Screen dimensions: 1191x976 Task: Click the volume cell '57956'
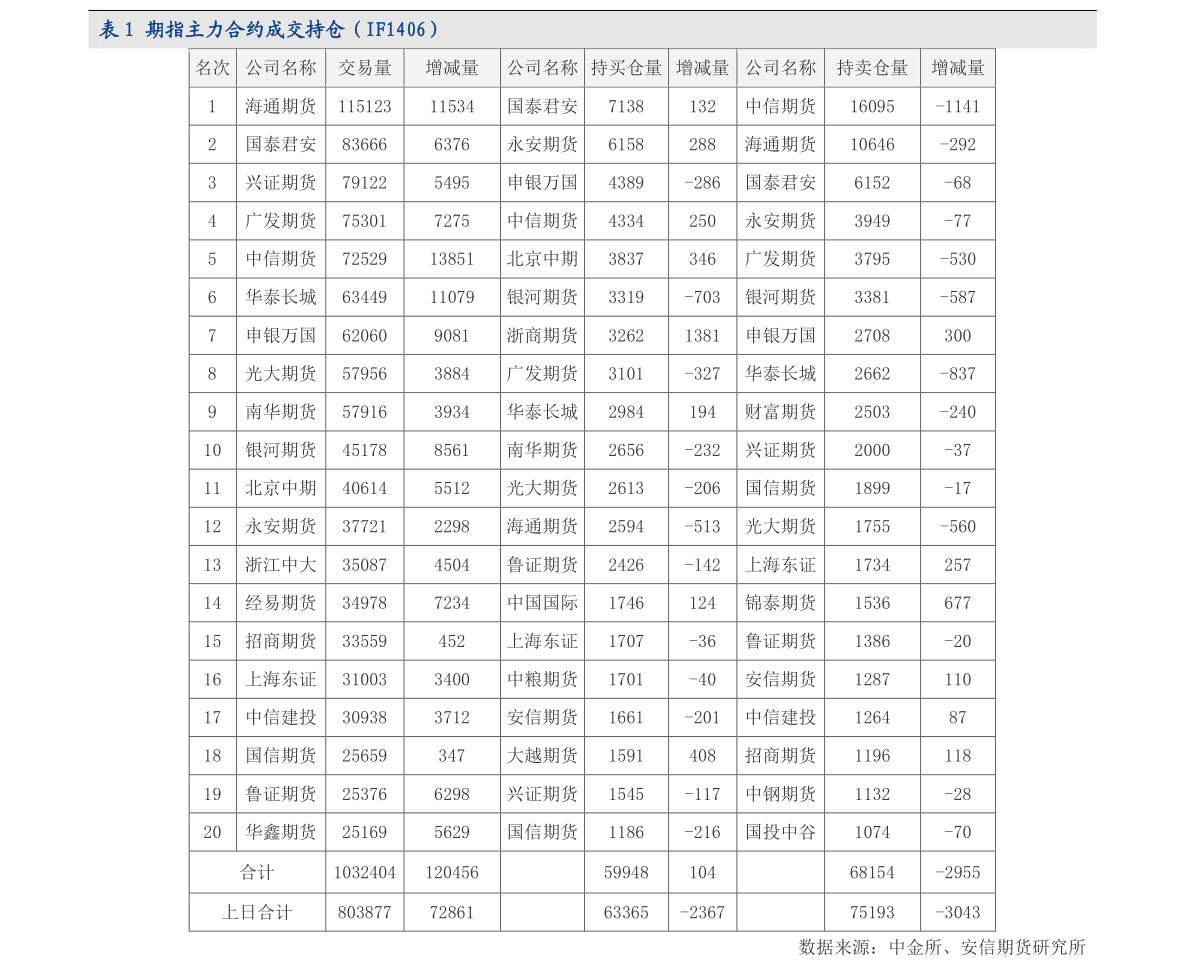365,374
